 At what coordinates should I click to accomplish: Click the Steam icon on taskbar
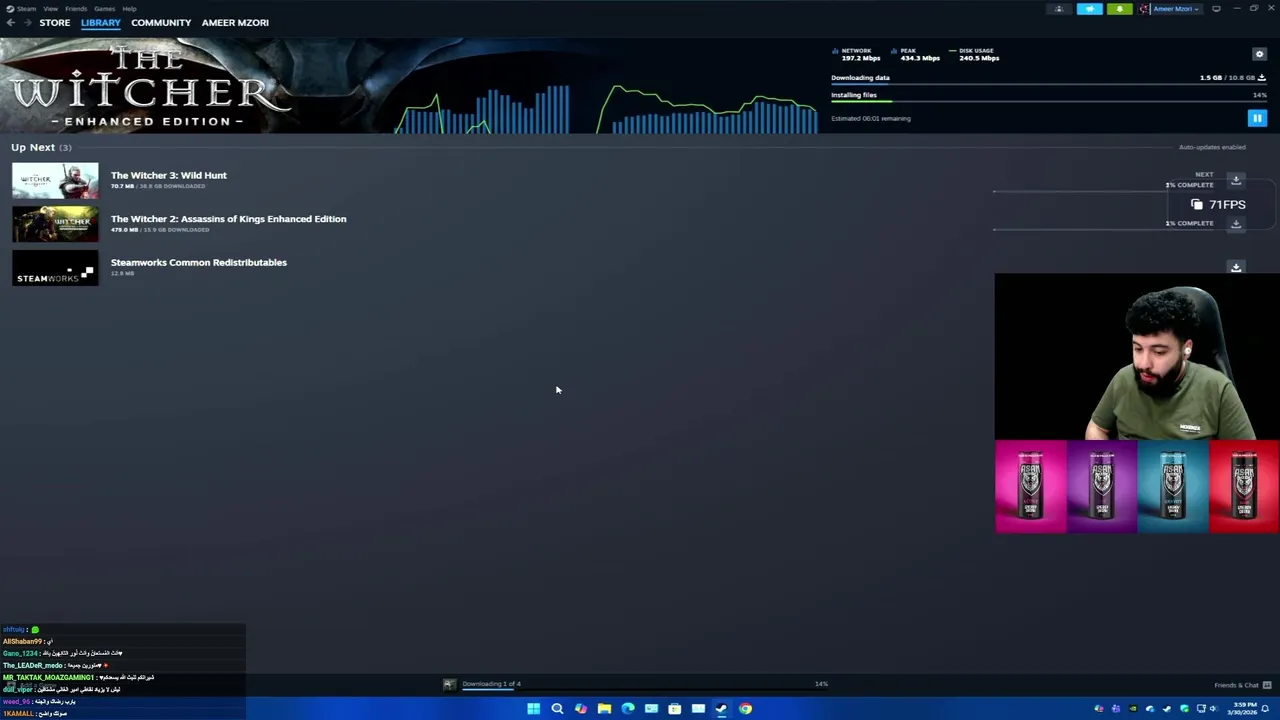[721, 709]
